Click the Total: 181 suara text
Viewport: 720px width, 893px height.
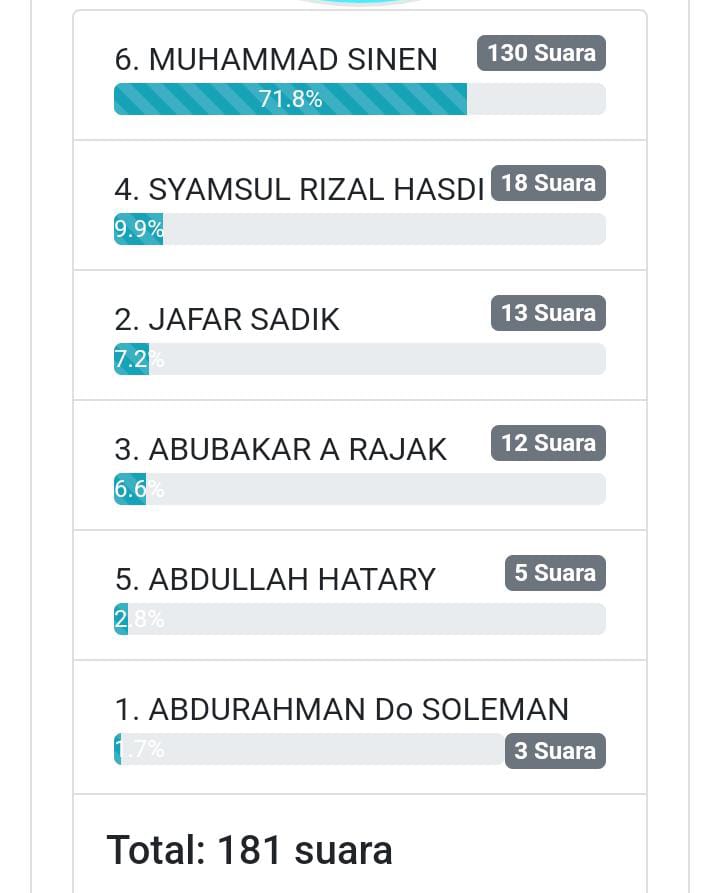250,850
